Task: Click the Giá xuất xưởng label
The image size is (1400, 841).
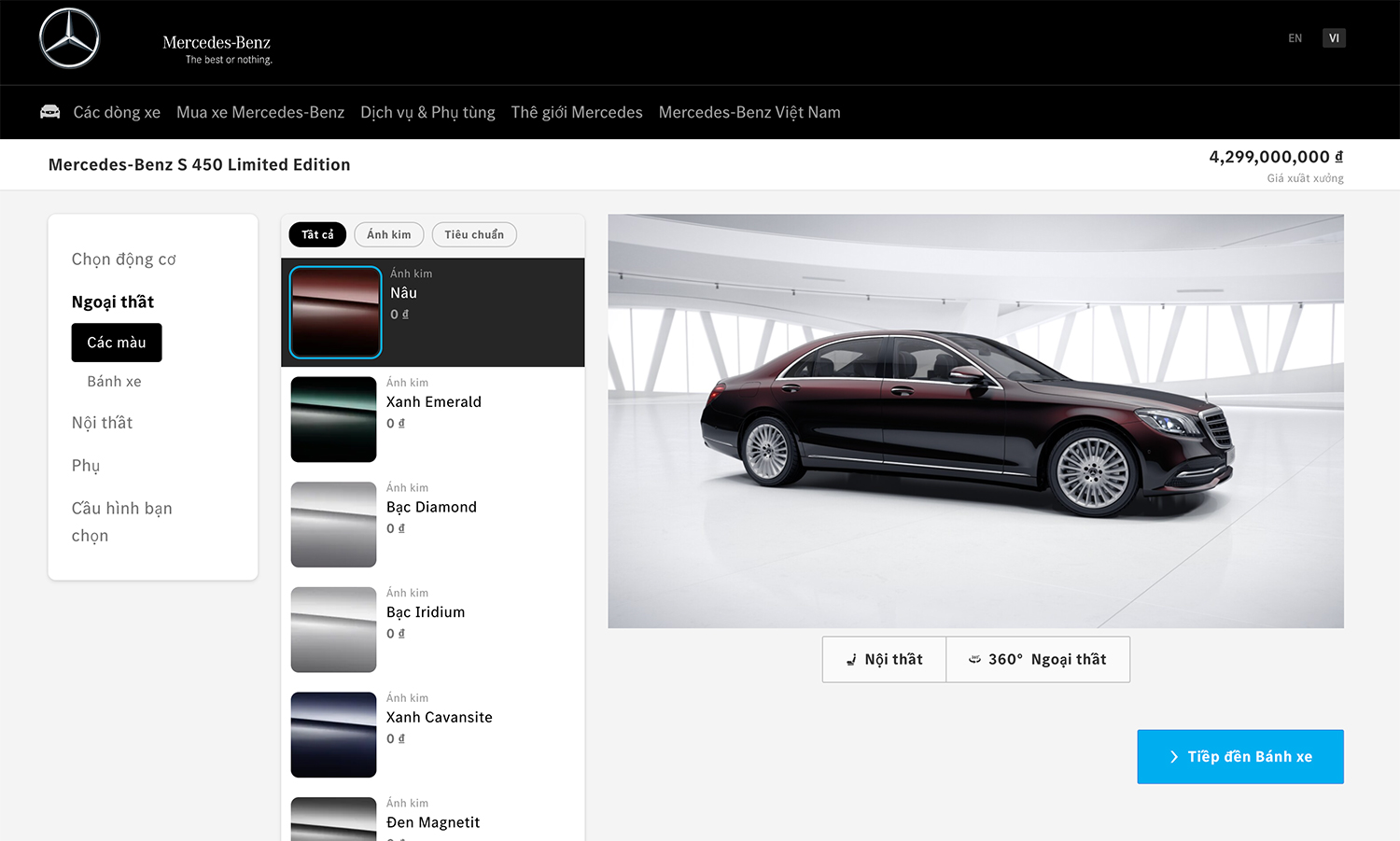Action: coord(1305,178)
